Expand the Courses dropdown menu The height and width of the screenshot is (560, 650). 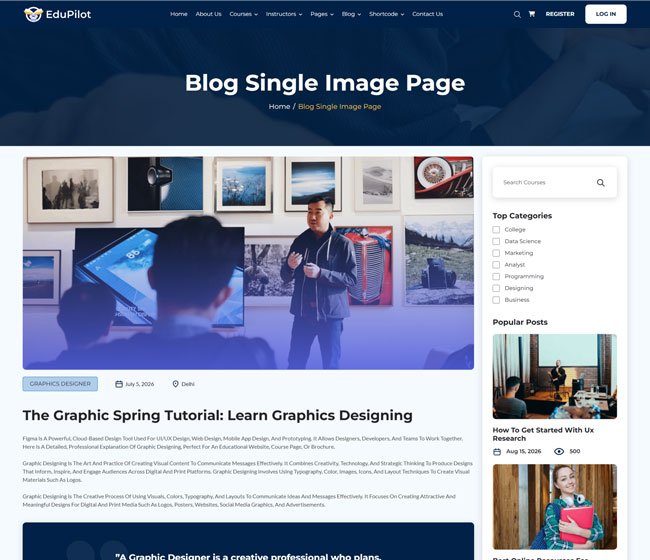pos(243,14)
